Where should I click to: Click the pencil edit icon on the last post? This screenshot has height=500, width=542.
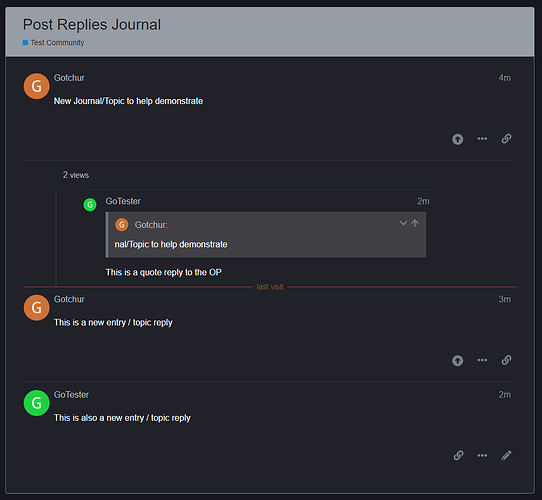tap(506, 455)
